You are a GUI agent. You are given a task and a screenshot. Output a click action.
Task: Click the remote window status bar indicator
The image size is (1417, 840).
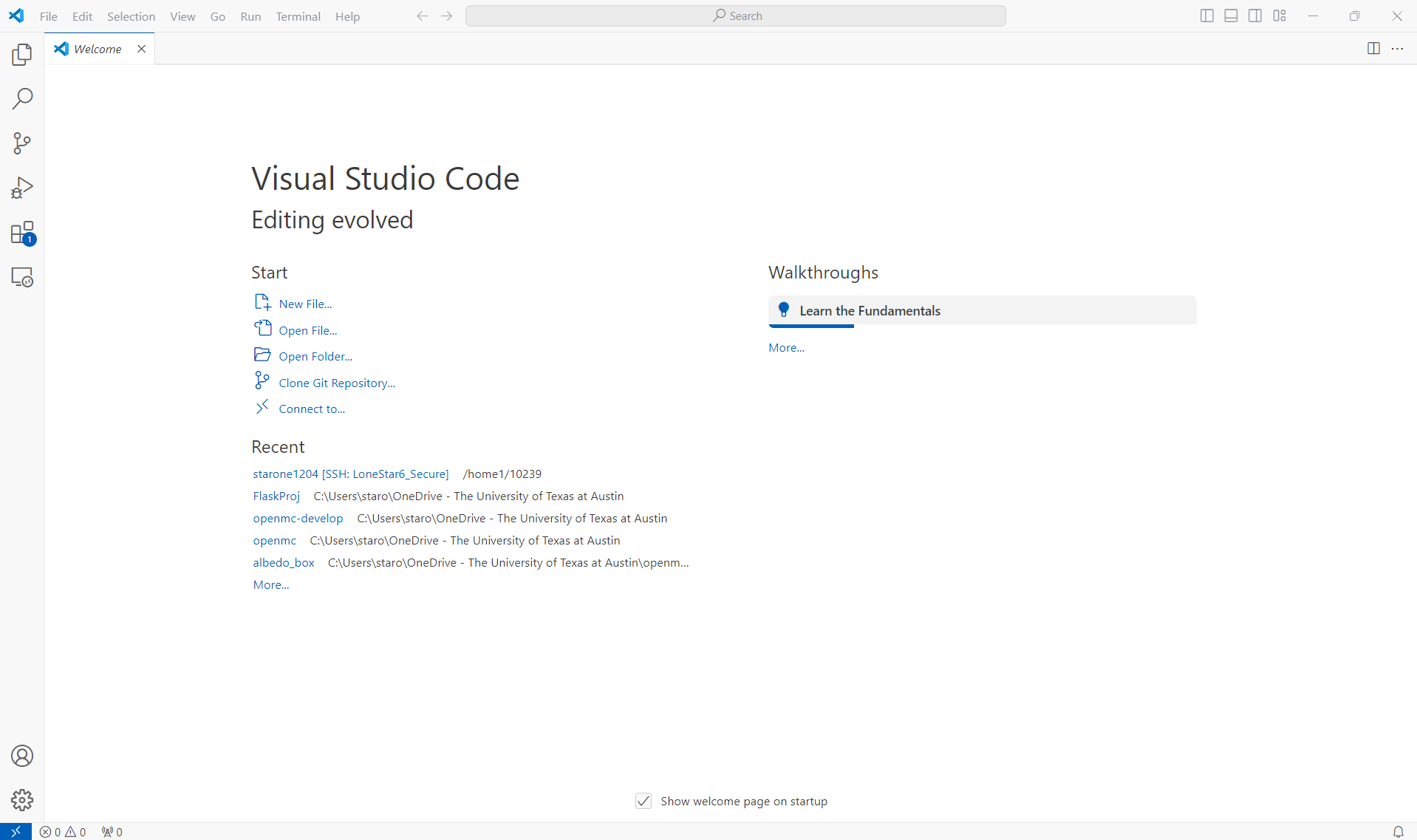pyautogui.click(x=16, y=831)
